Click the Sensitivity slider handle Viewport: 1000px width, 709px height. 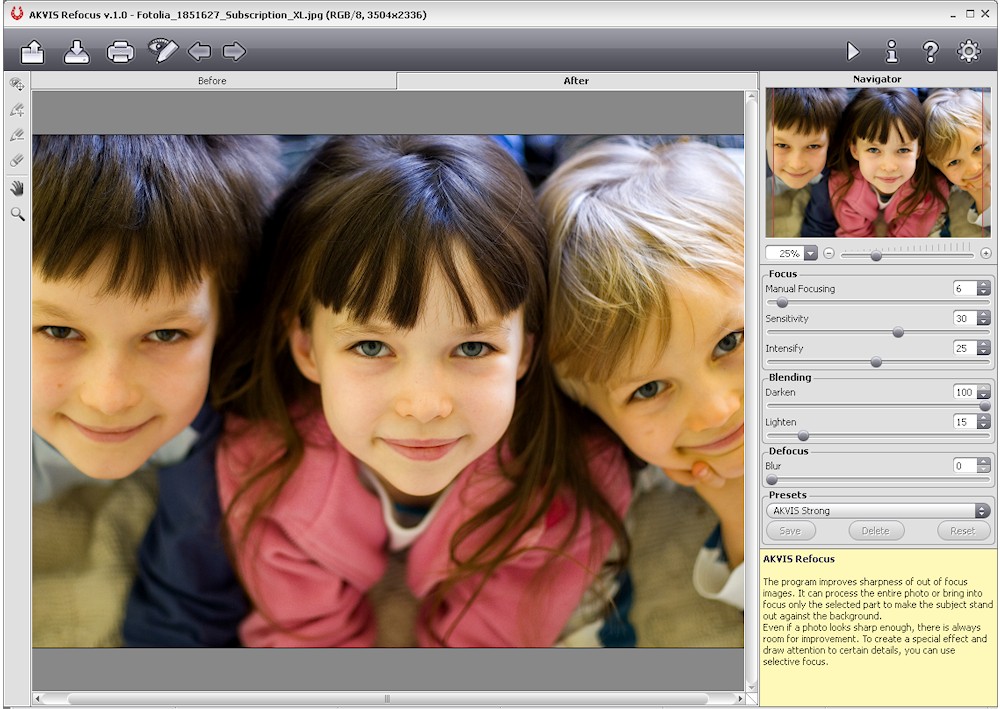click(x=898, y=332)
